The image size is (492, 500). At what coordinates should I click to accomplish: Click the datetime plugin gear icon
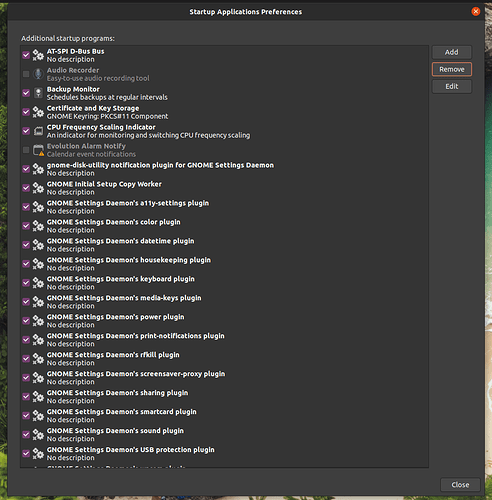point(38,245)
